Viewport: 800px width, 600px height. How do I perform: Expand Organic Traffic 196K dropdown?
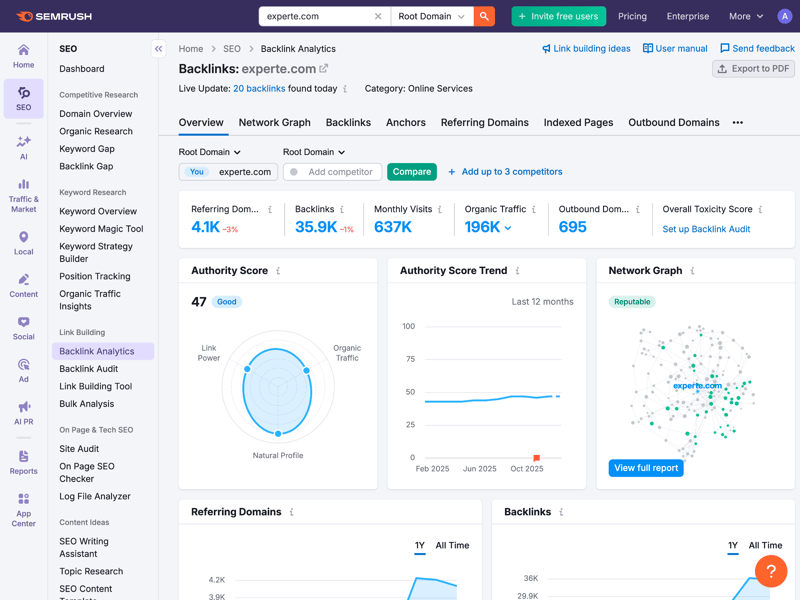click(x=508, y=228)
